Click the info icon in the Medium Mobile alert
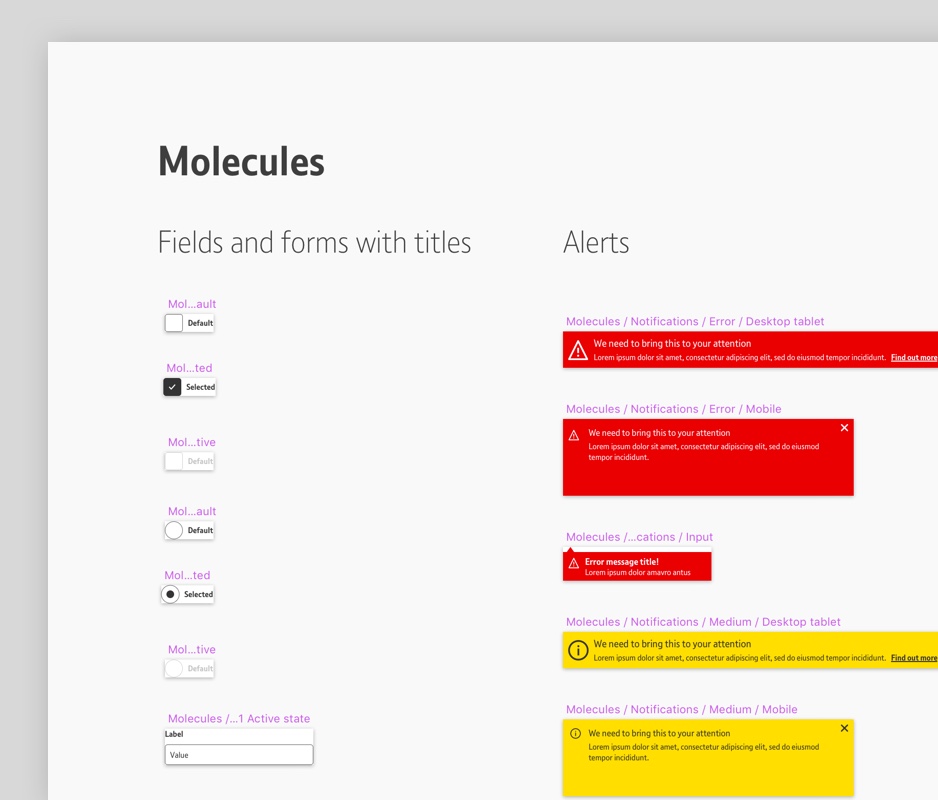 coord(575,733)
